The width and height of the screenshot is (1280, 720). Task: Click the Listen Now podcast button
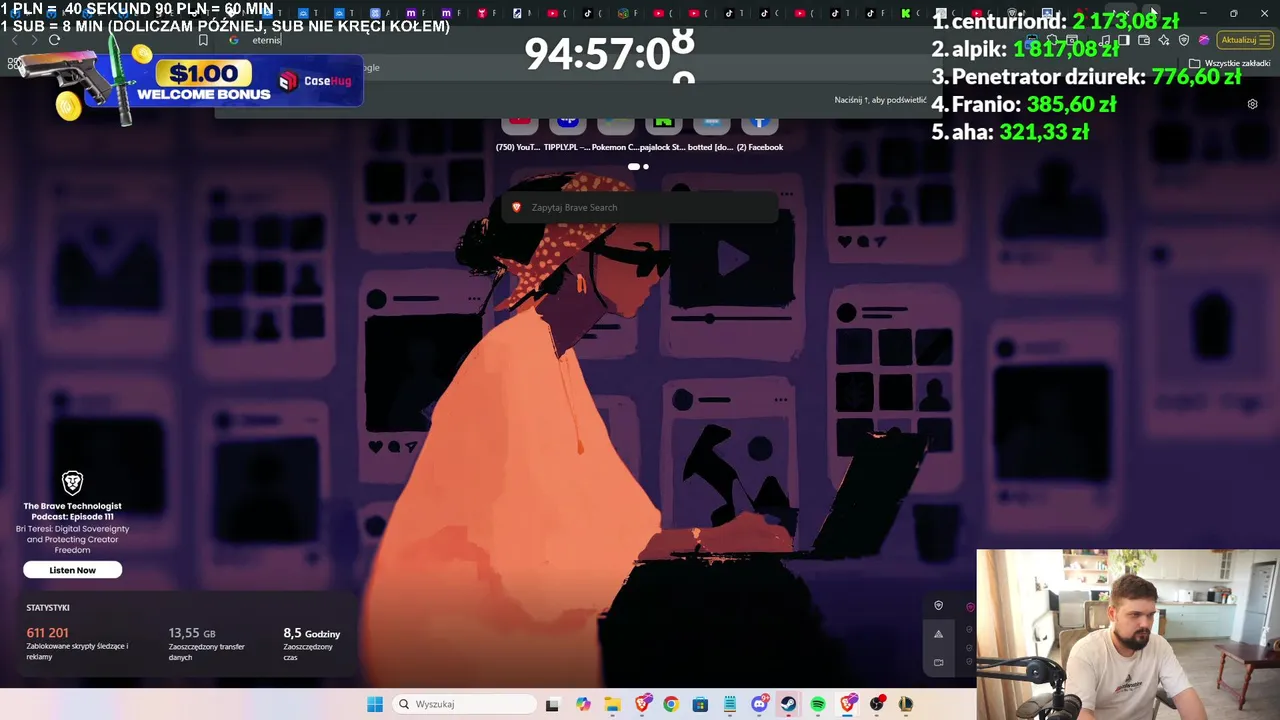coord(73,570)
